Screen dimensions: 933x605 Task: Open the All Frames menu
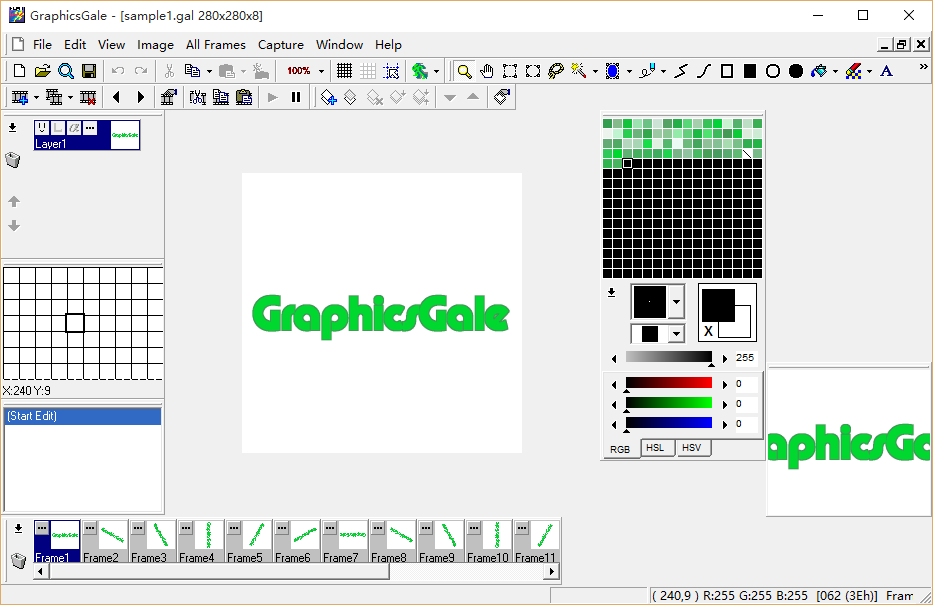[215, 45]
